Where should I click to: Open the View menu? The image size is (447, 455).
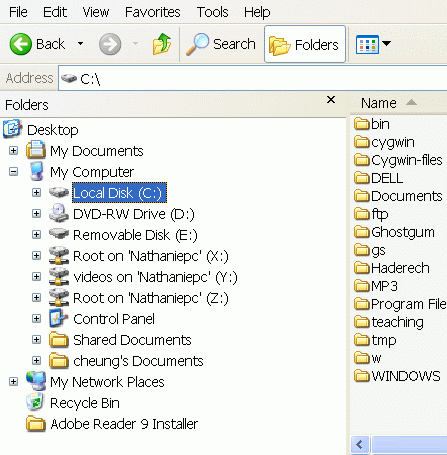click(x=96, y=12)
